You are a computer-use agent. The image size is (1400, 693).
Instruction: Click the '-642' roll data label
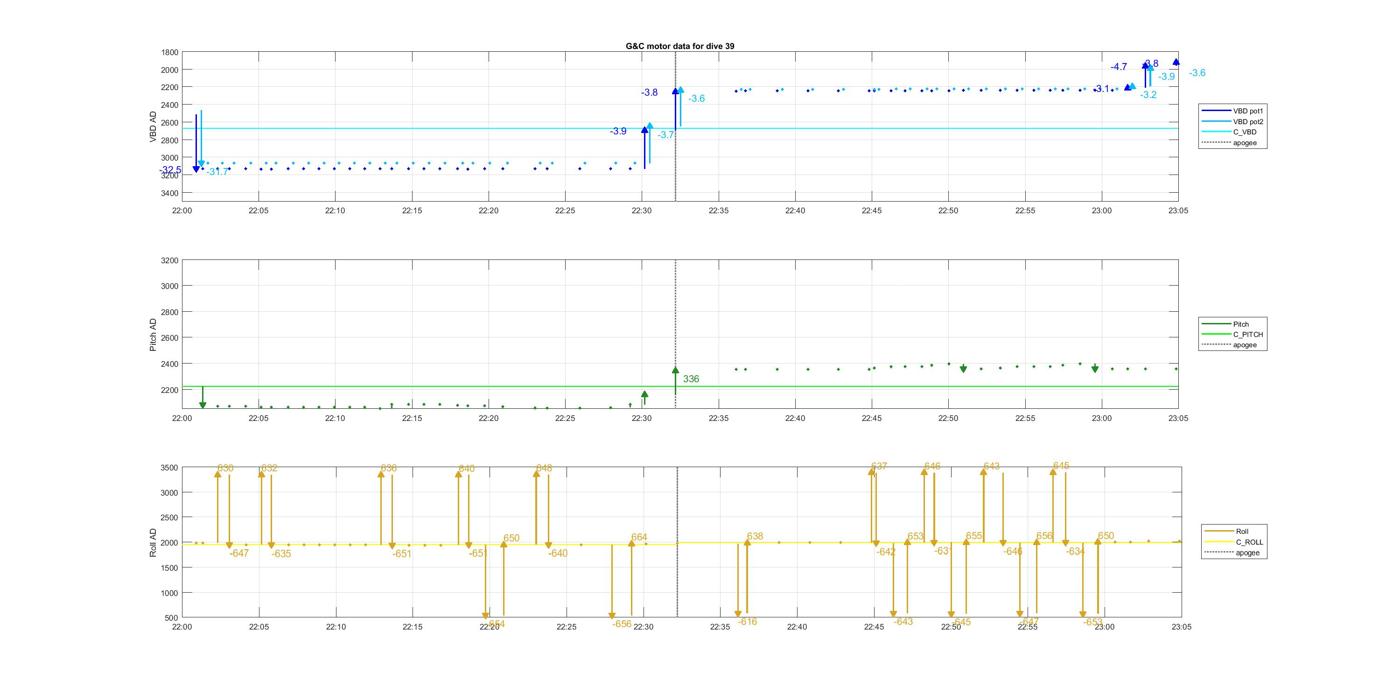886,551
